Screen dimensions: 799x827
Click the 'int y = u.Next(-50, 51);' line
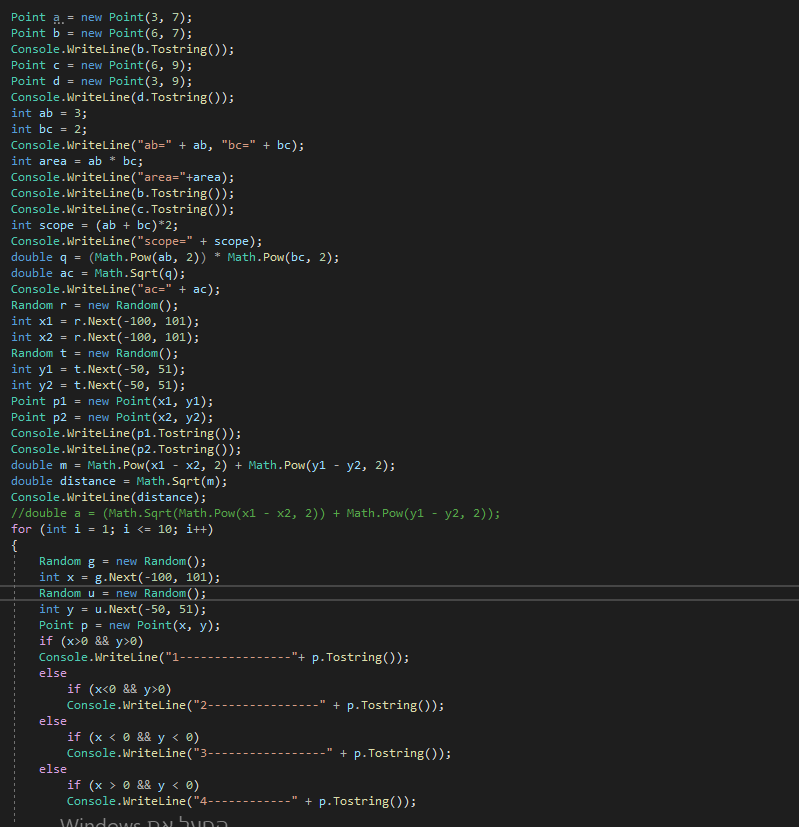coord(123,609)
